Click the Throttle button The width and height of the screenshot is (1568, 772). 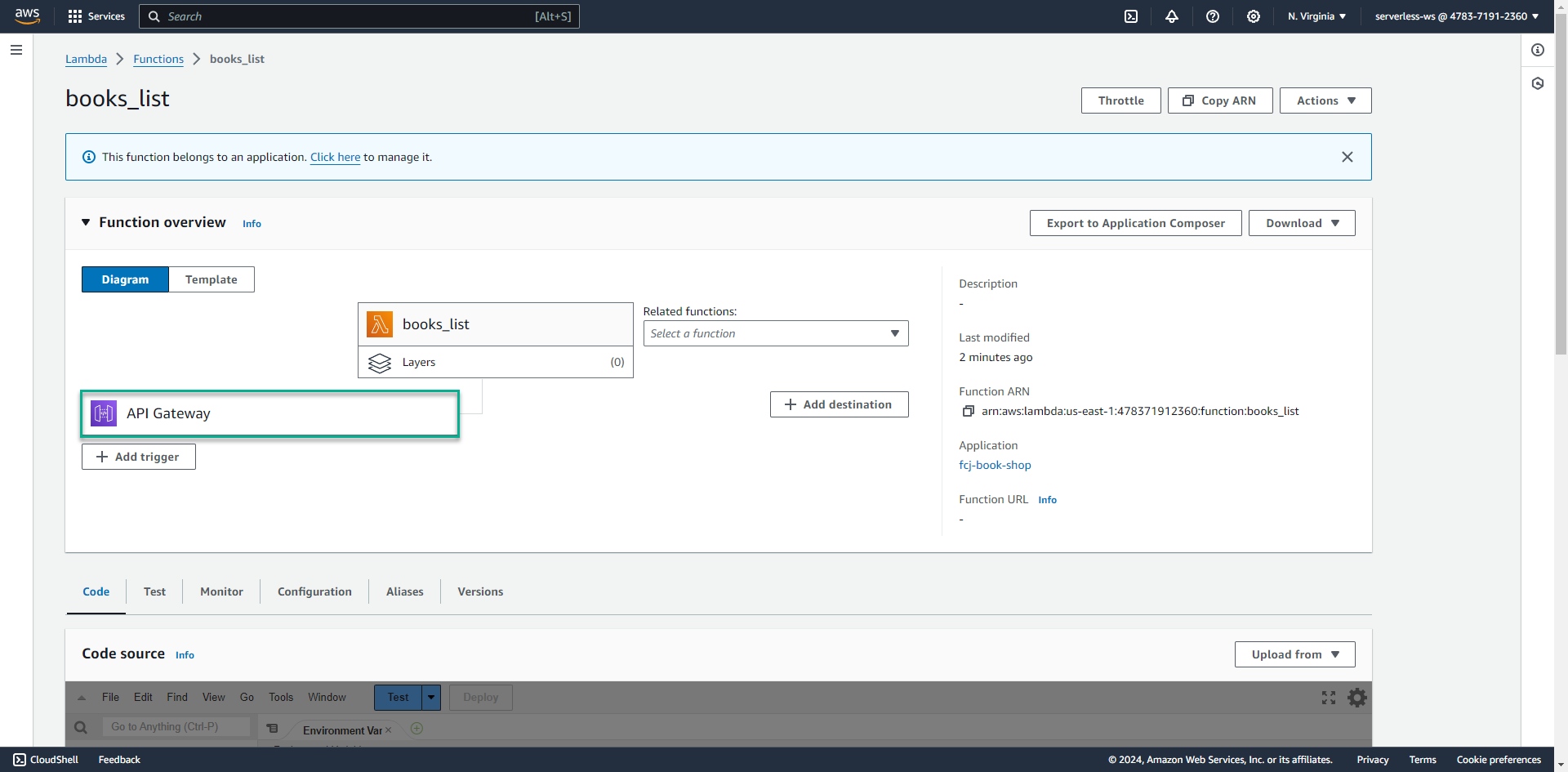coord(1121,100)
